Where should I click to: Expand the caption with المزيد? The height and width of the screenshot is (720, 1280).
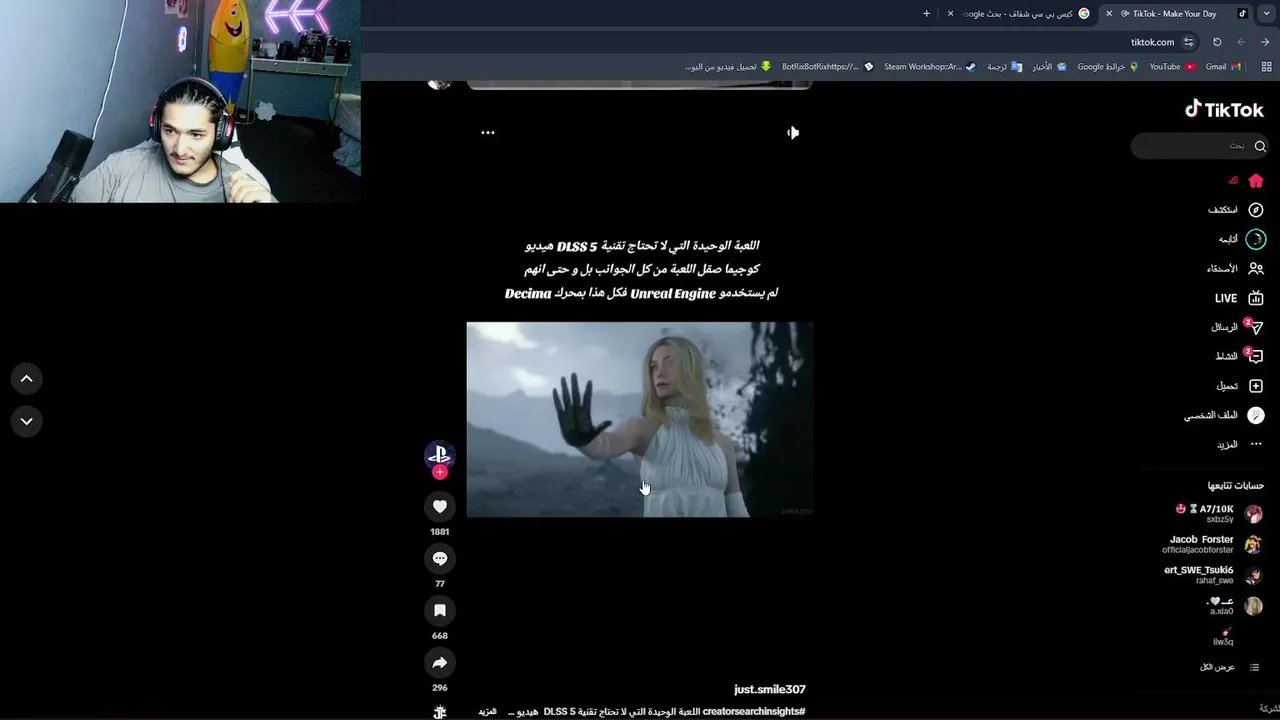click(x=487, y=712)
